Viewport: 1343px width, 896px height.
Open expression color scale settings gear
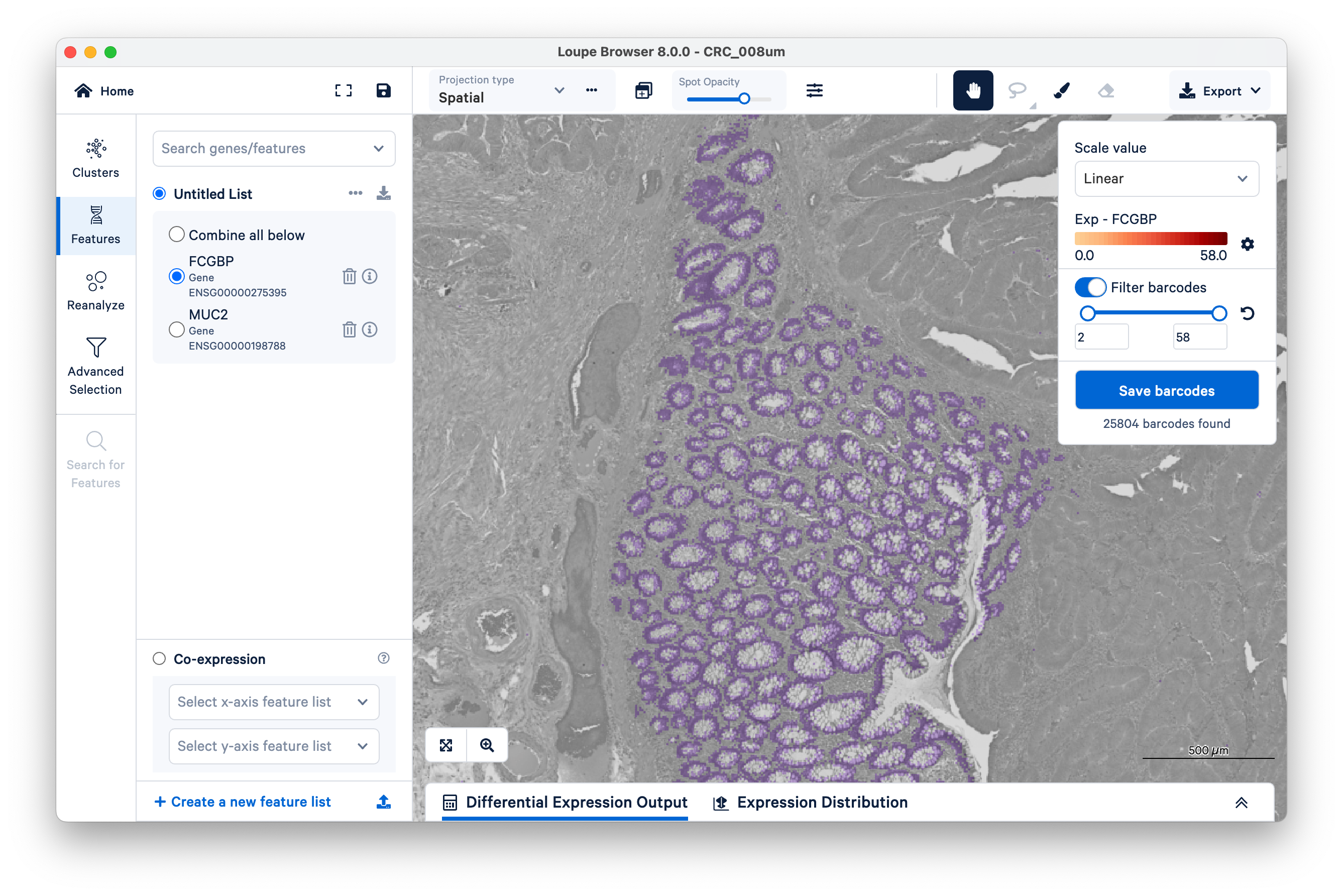pyautogui.click(x=1248, y=245)
